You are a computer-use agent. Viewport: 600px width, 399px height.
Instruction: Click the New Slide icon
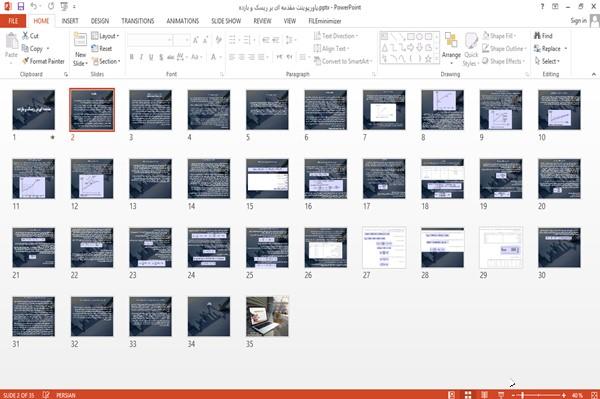(x=80, y=40)
